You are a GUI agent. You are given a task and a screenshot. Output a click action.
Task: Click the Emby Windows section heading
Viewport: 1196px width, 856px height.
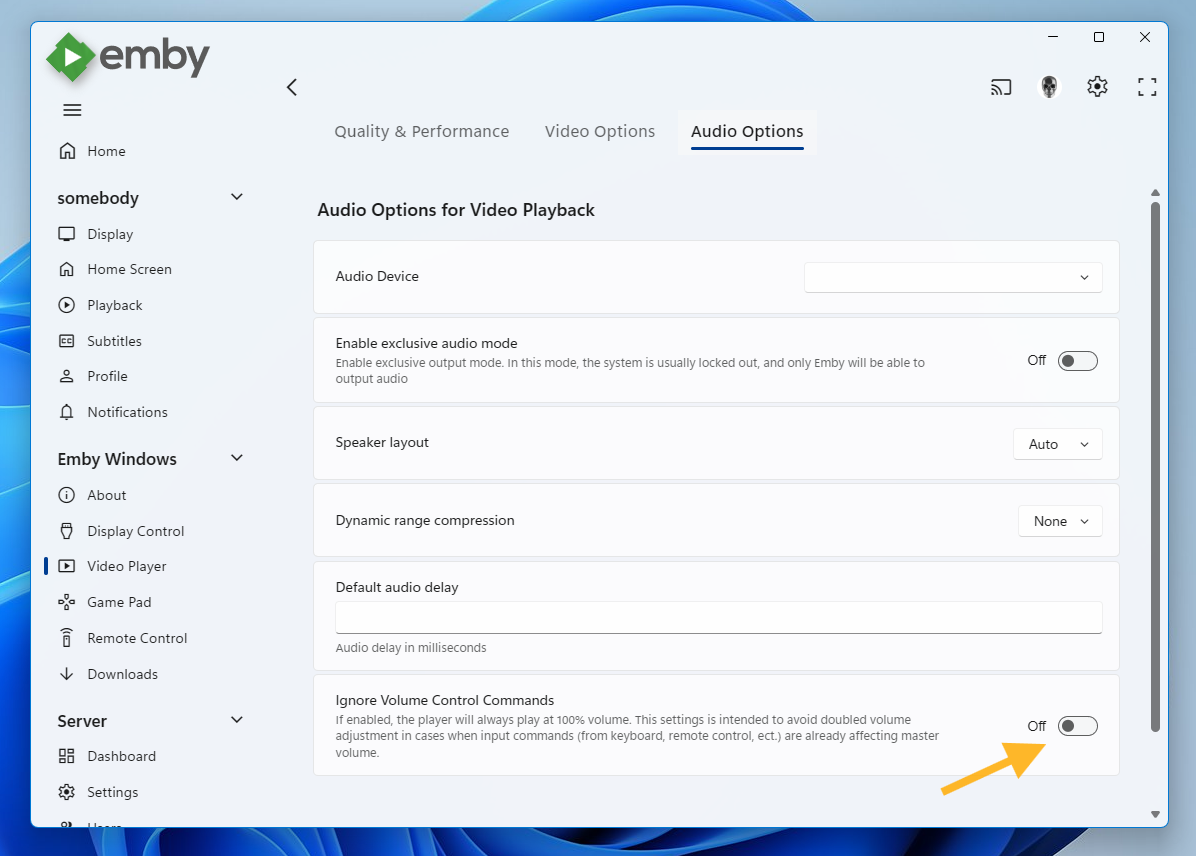pos(117,459)
